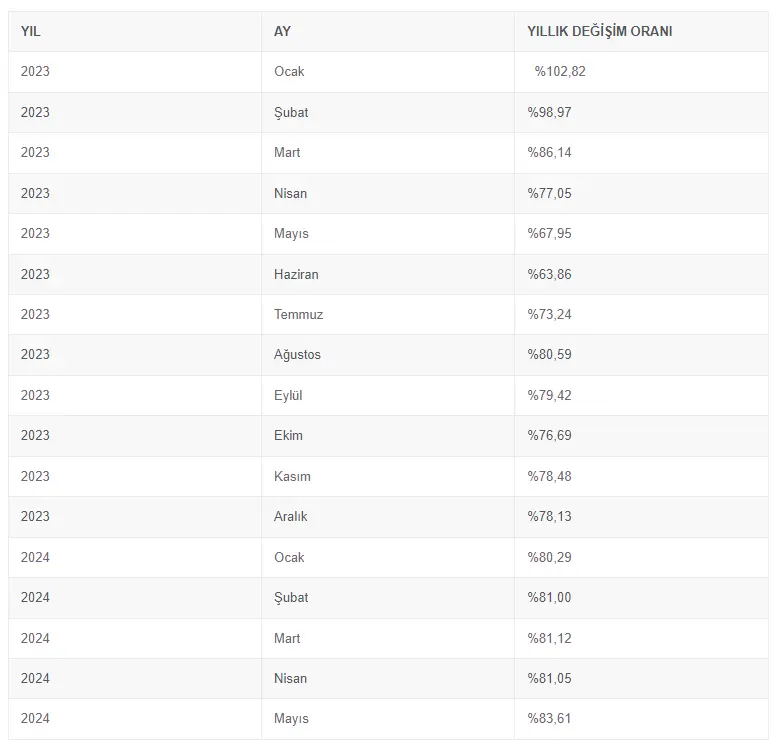783x754 pixels.
Task: Click the YIL column header
Action: tap(135, 31)
